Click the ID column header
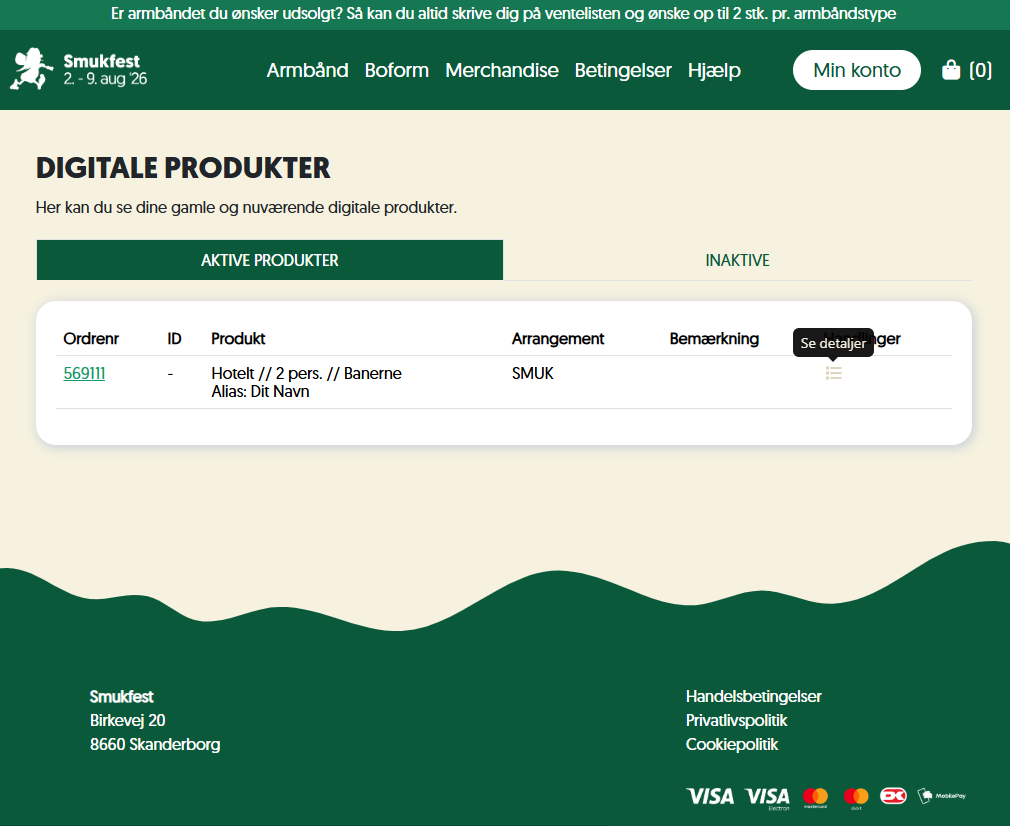Viewport: 1010px width, 826px height. pyautogui.click(x=174, y=338)
